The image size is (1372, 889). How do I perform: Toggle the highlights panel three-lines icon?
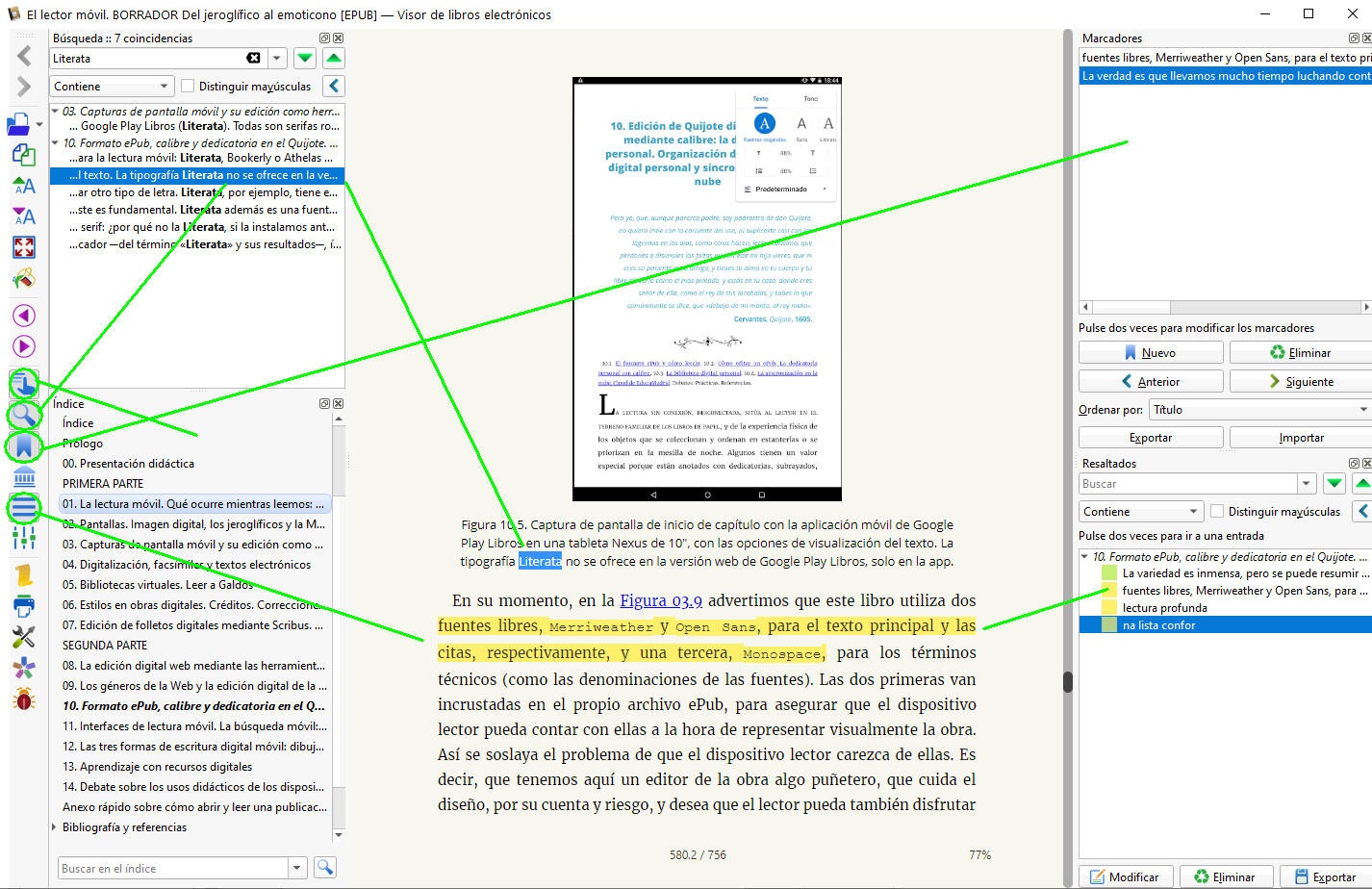24,508
